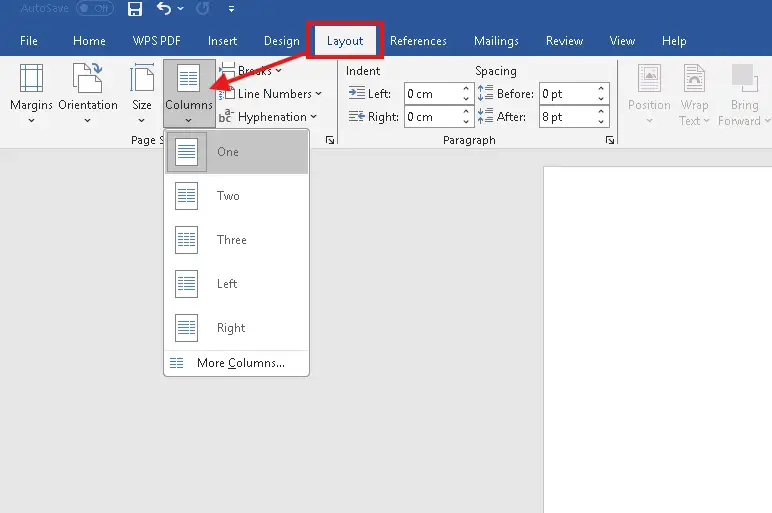The height and width of the screenshot is (513, 772).
Task: Switch to the Insert tab
Action: (x=223, y=41)
